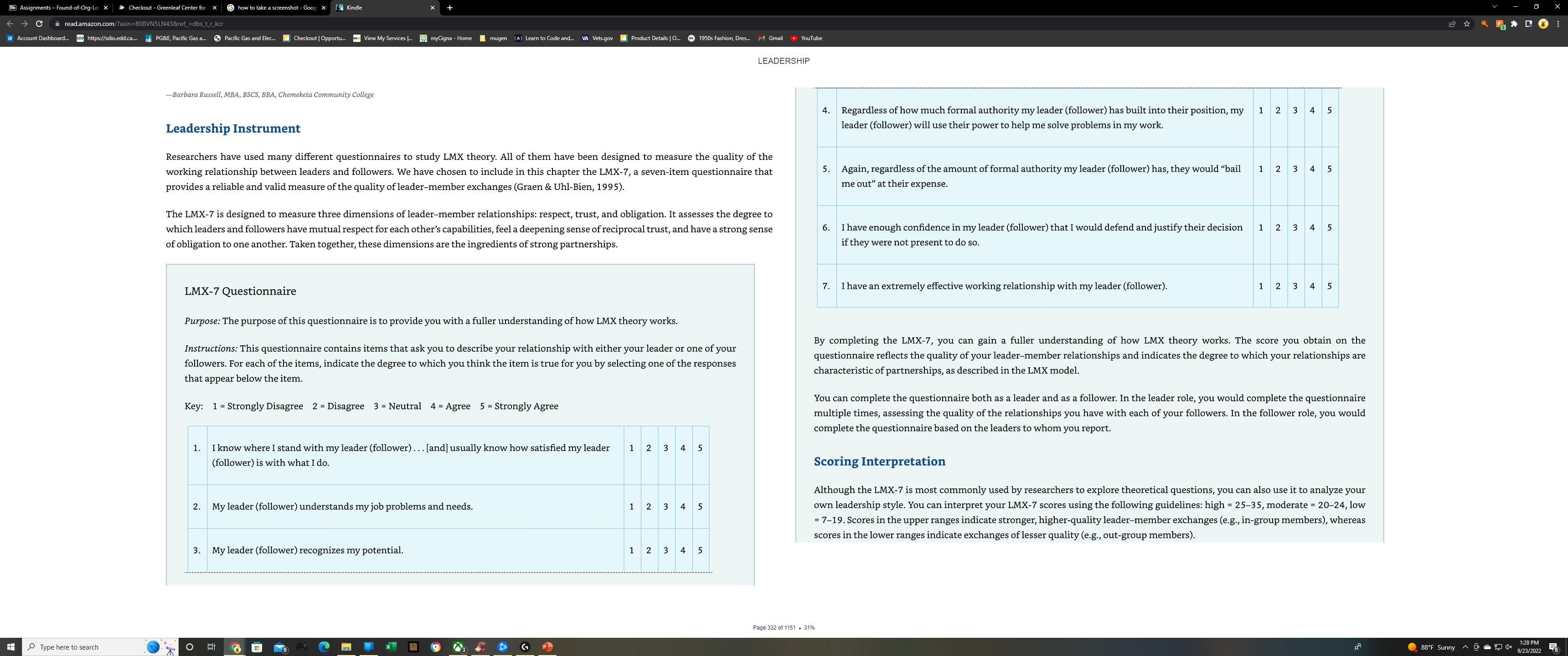Open the myCigna - Home bookmark
The height and width of the screenshot is (656, 1568).
[x=446, y=38]
